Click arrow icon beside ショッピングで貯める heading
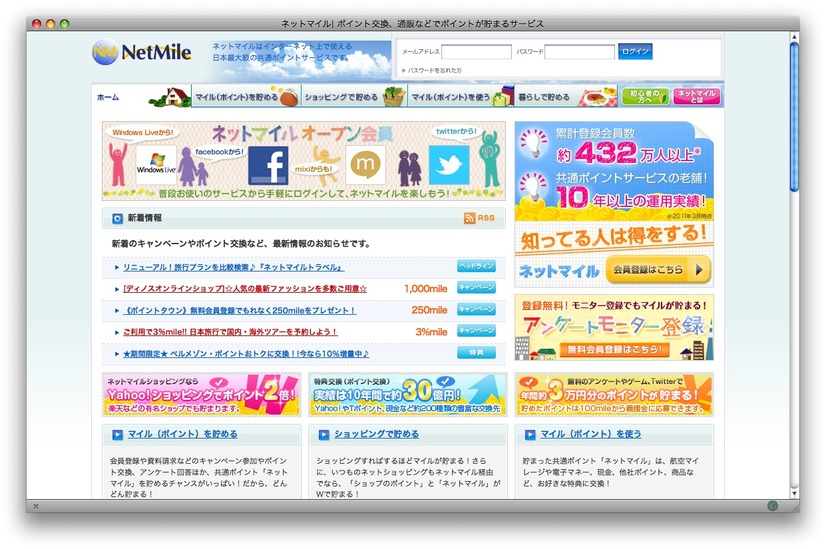The width and height of the screenshot is (826, 549). coord(324,435)
